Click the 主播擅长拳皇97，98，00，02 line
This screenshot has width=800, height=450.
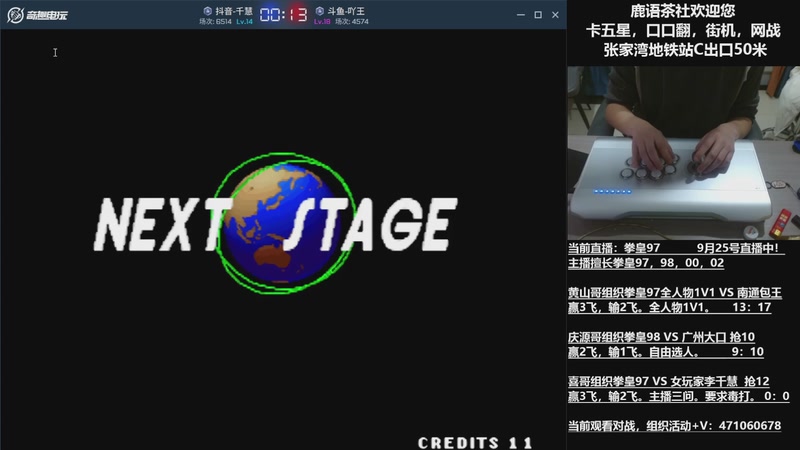point(646,263)
